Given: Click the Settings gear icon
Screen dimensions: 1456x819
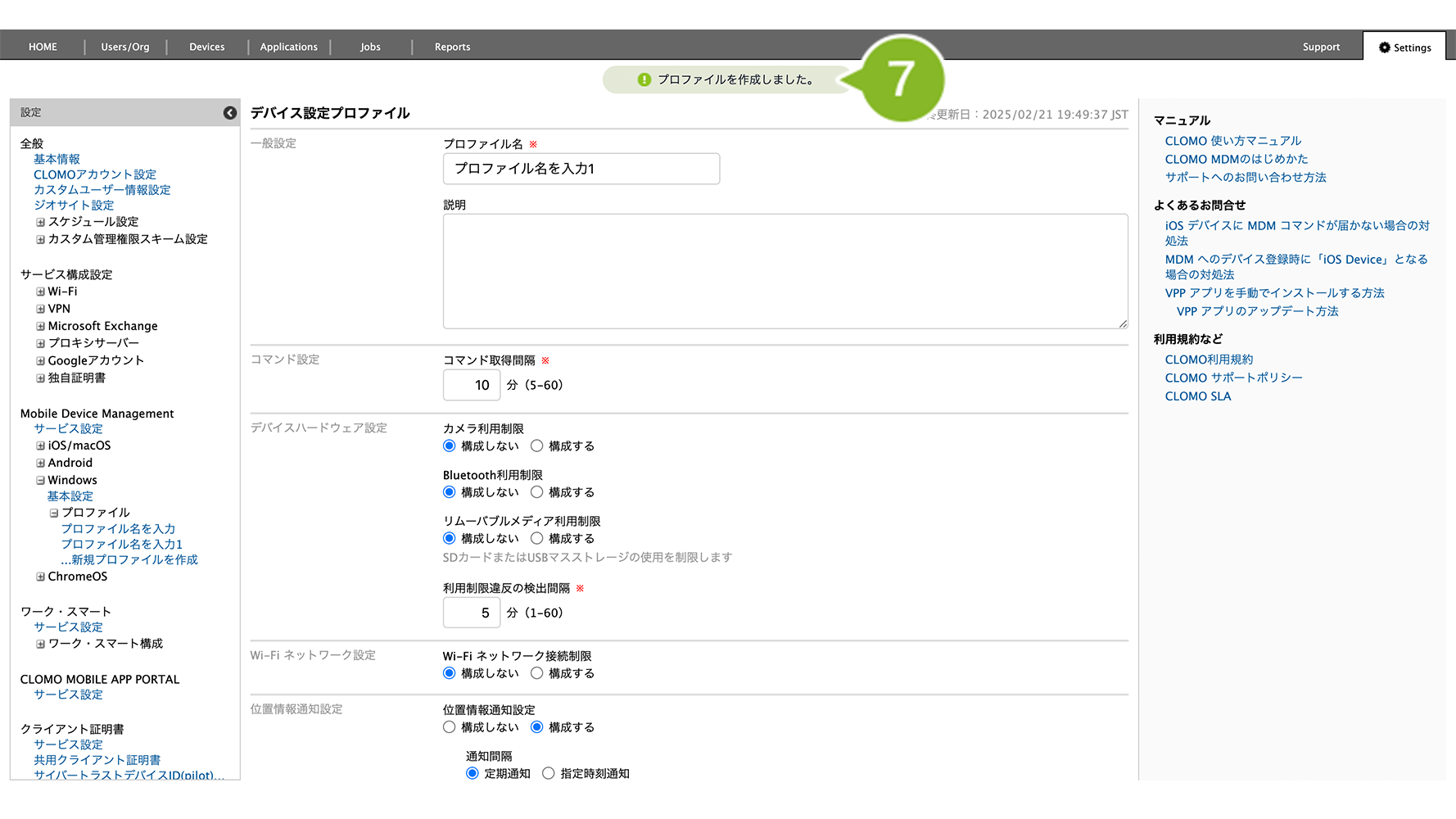Looking at the screenshot, I should 1384,48.
